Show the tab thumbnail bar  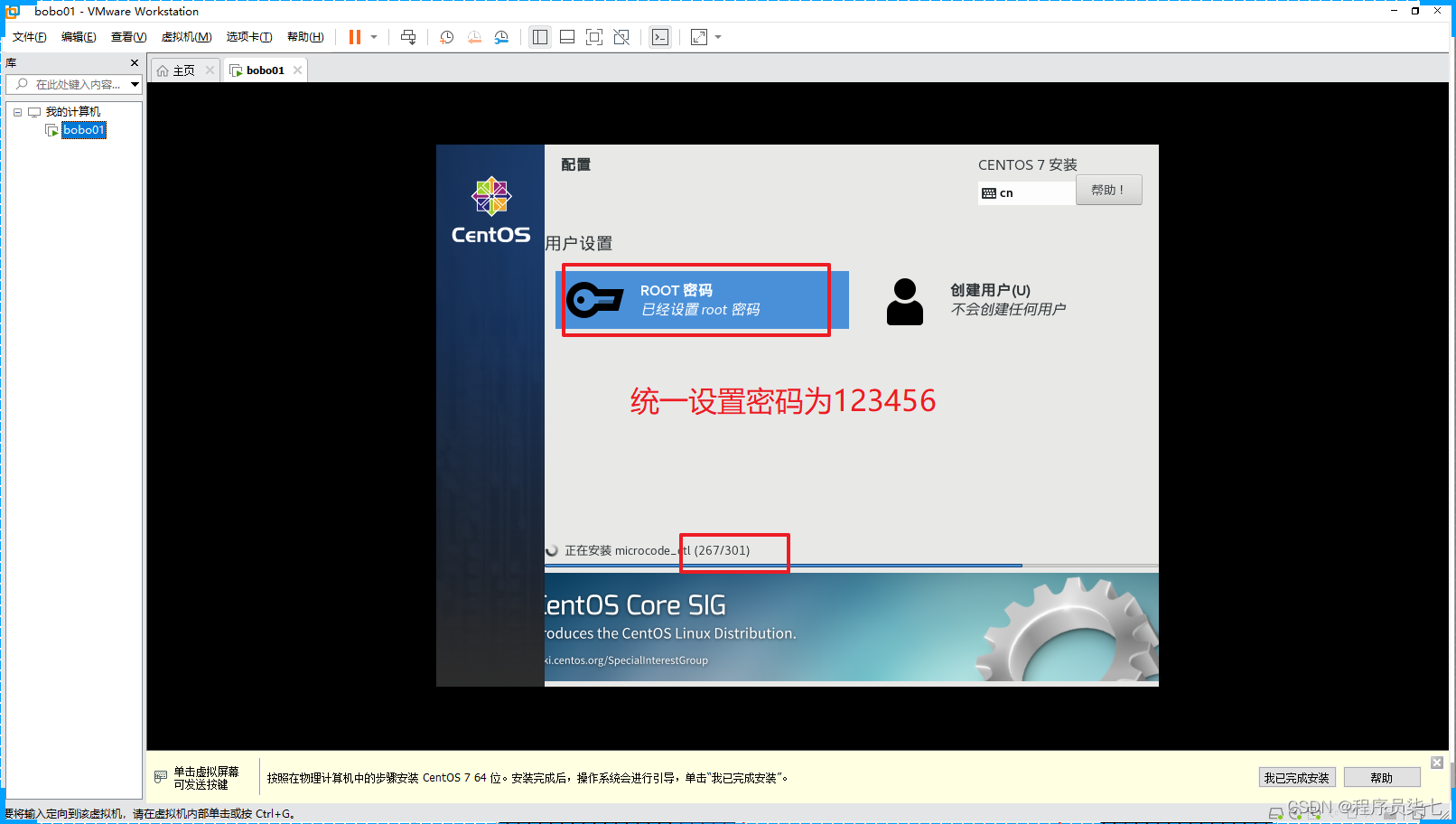pyautogui.click(x=566, y=37)
